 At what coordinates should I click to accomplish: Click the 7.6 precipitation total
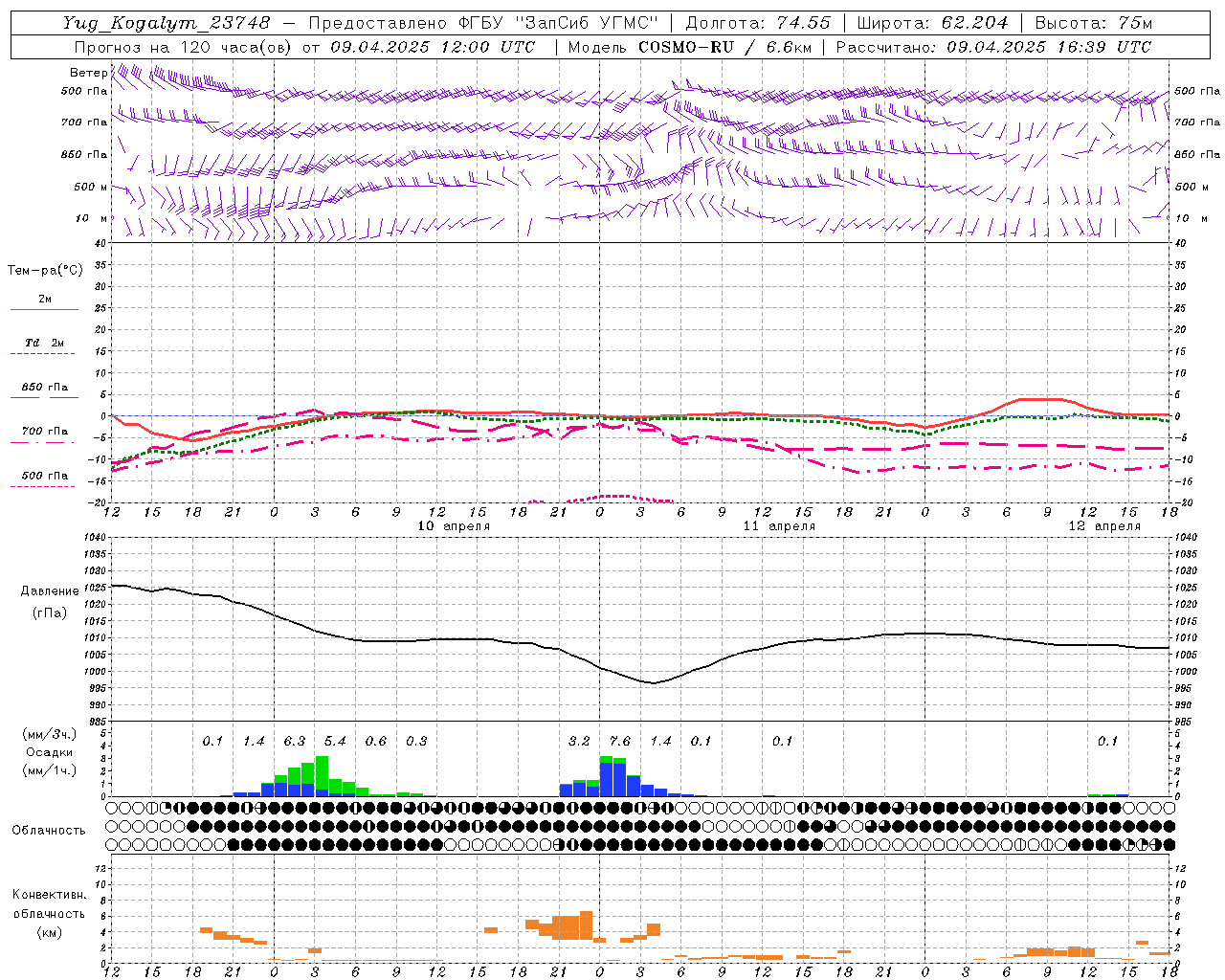point(620,742)
